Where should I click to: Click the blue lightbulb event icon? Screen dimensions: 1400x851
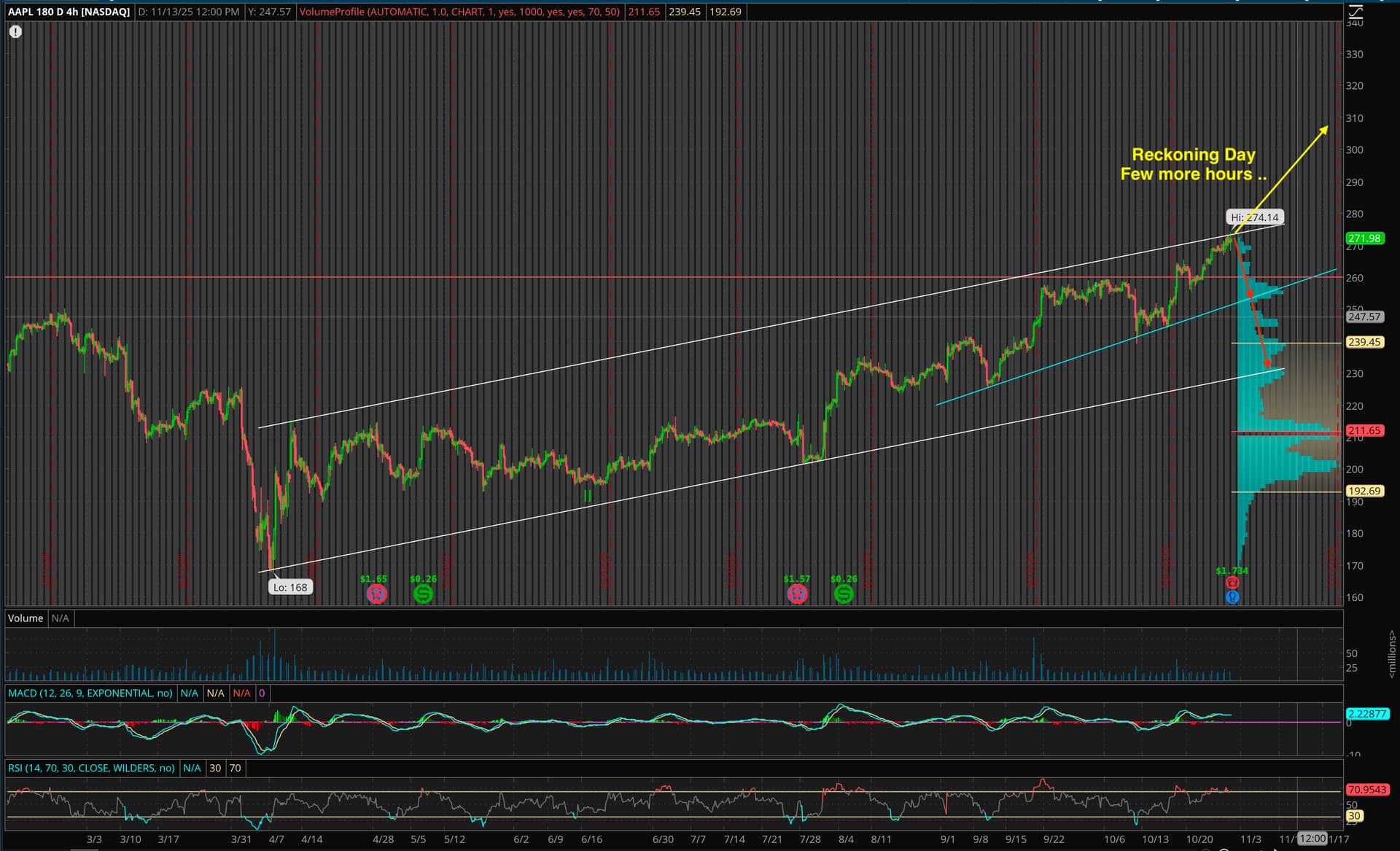(x=1232, y=597)
